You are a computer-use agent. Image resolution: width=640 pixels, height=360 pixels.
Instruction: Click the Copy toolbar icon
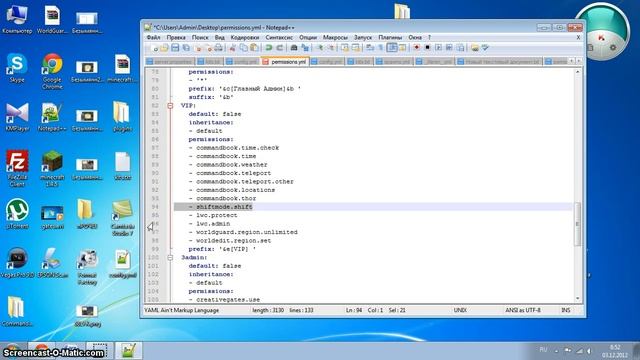(244, 48)
